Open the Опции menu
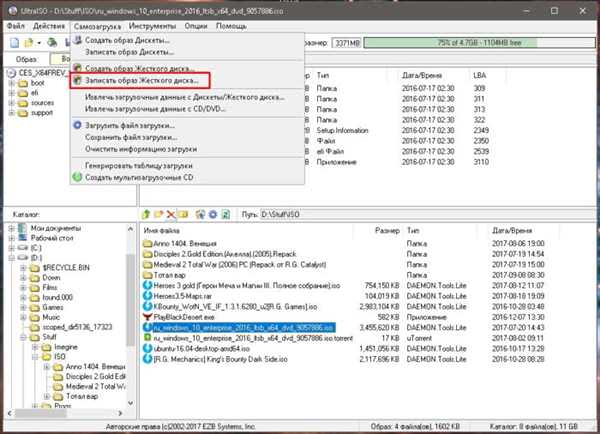 (196, 26)
